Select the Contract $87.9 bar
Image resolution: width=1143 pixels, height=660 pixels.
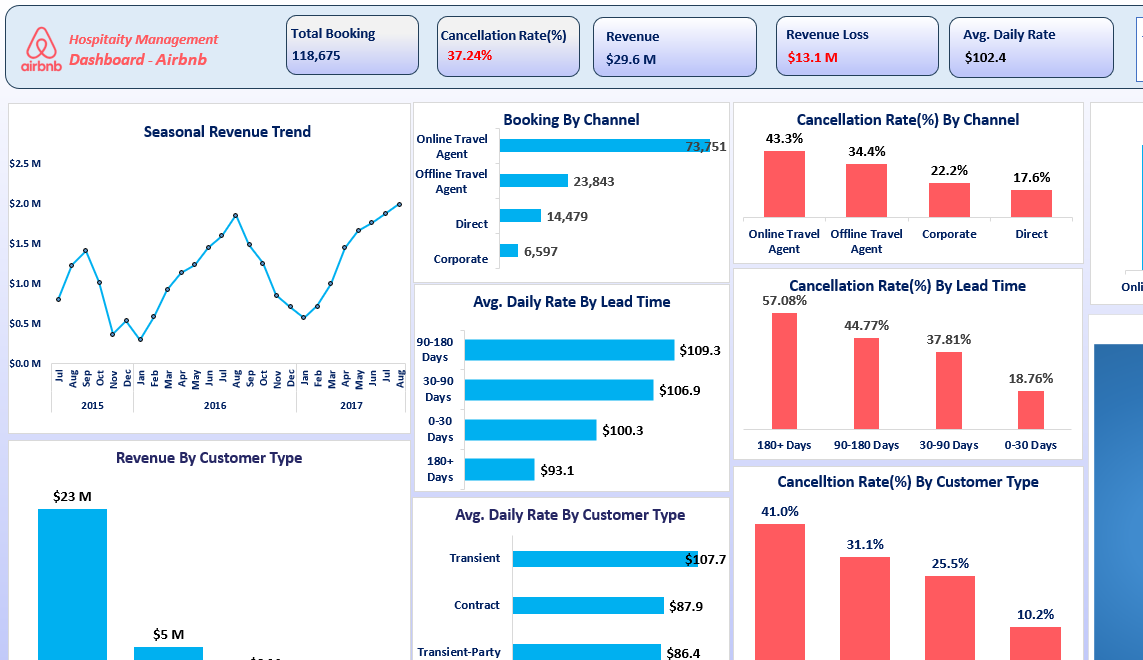pos(588,605)
